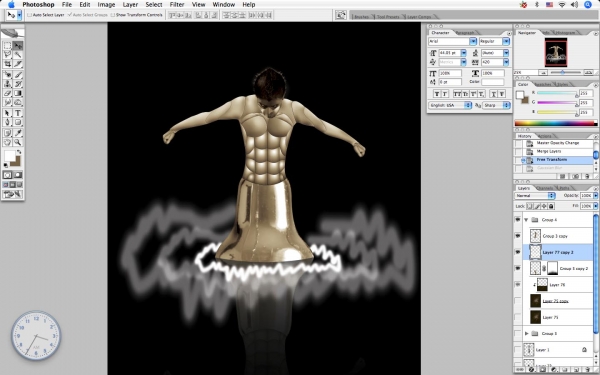
Task: Switch to Quick Mask mode
Action: click(x=18, y=175)
